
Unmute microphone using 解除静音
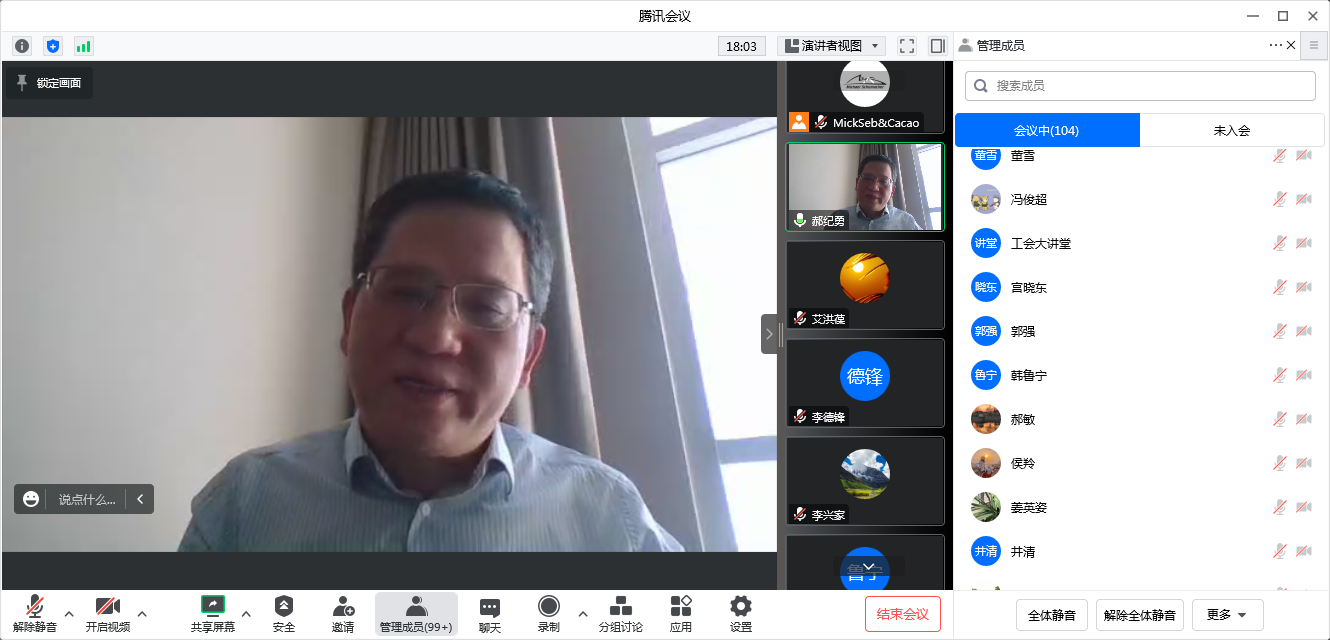35,613
